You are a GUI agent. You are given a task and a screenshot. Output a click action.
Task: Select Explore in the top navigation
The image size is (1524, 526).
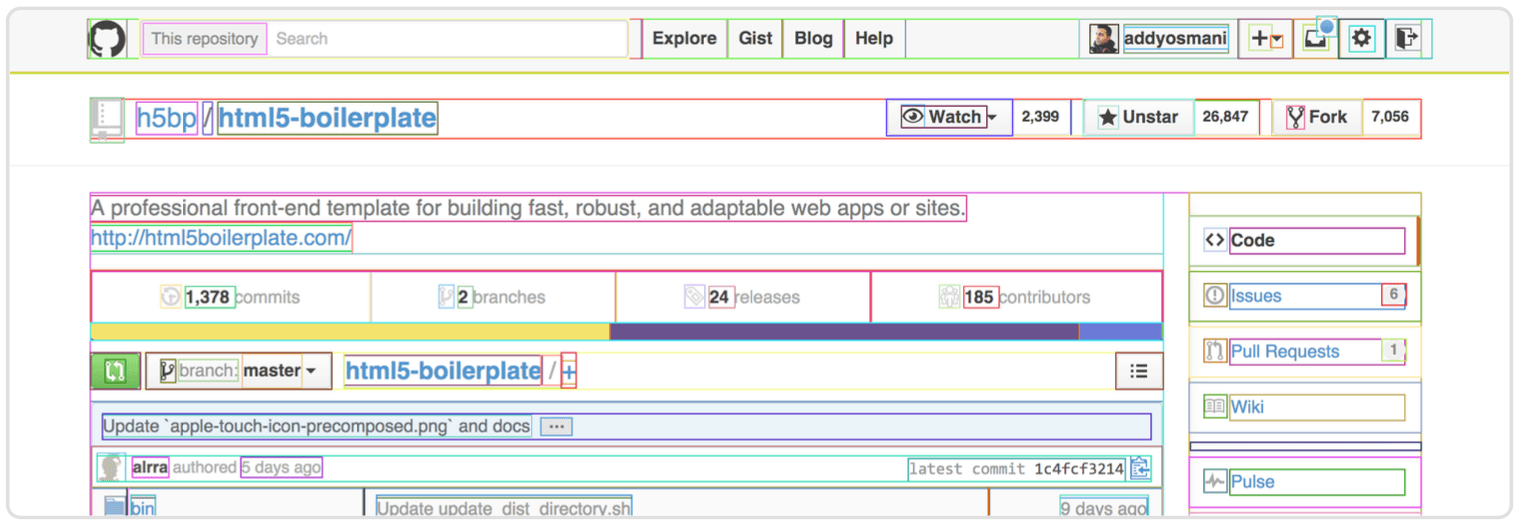[x=684, y=39]
